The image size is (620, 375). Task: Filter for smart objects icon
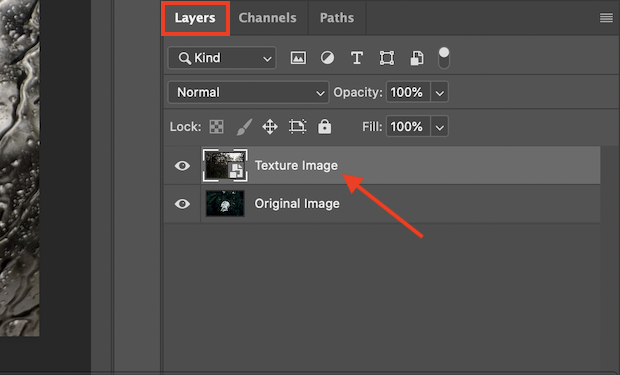pyautogui.click(x=417, y=58)
